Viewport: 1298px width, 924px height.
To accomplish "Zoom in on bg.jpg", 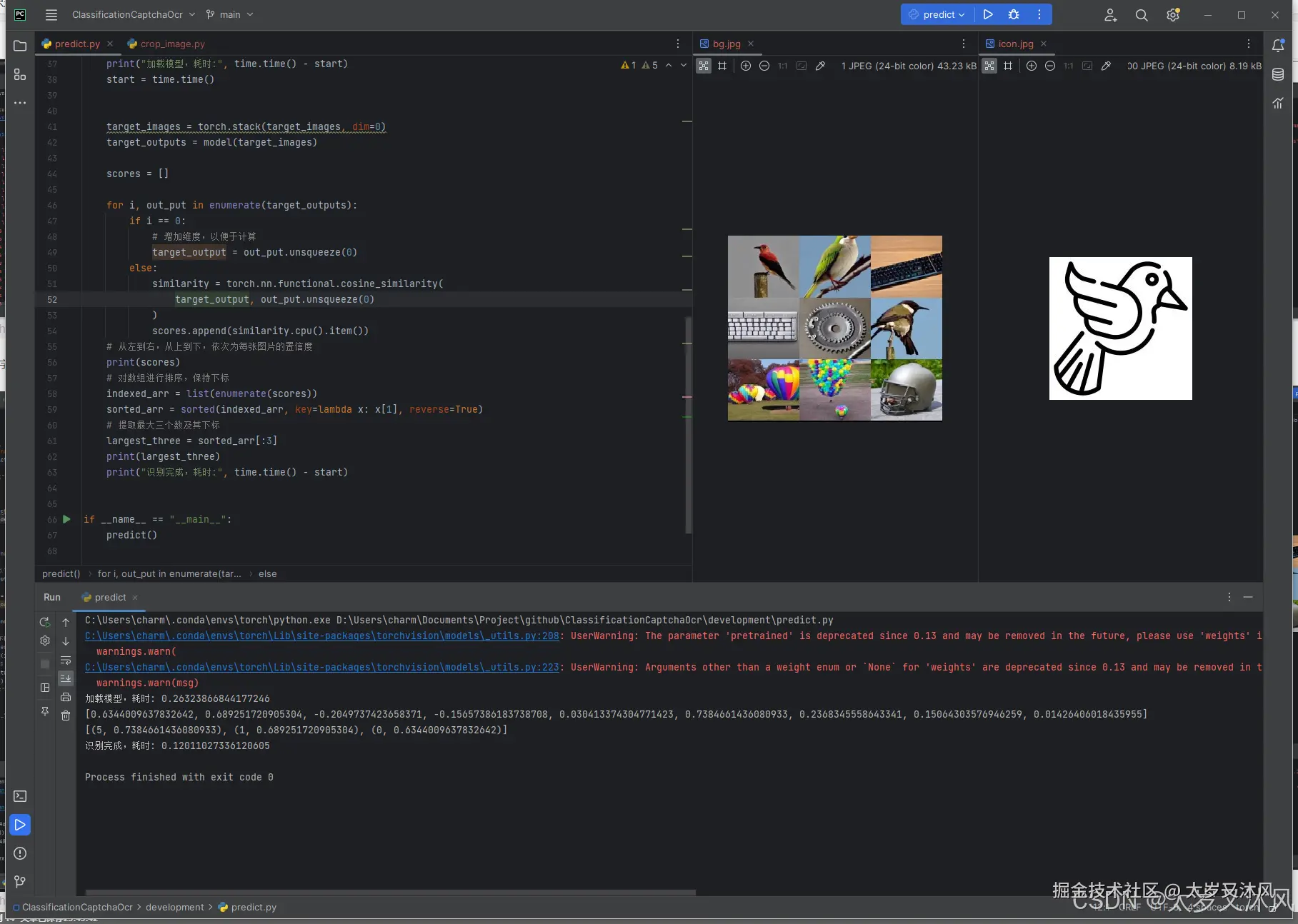I will tap(746, 66).
